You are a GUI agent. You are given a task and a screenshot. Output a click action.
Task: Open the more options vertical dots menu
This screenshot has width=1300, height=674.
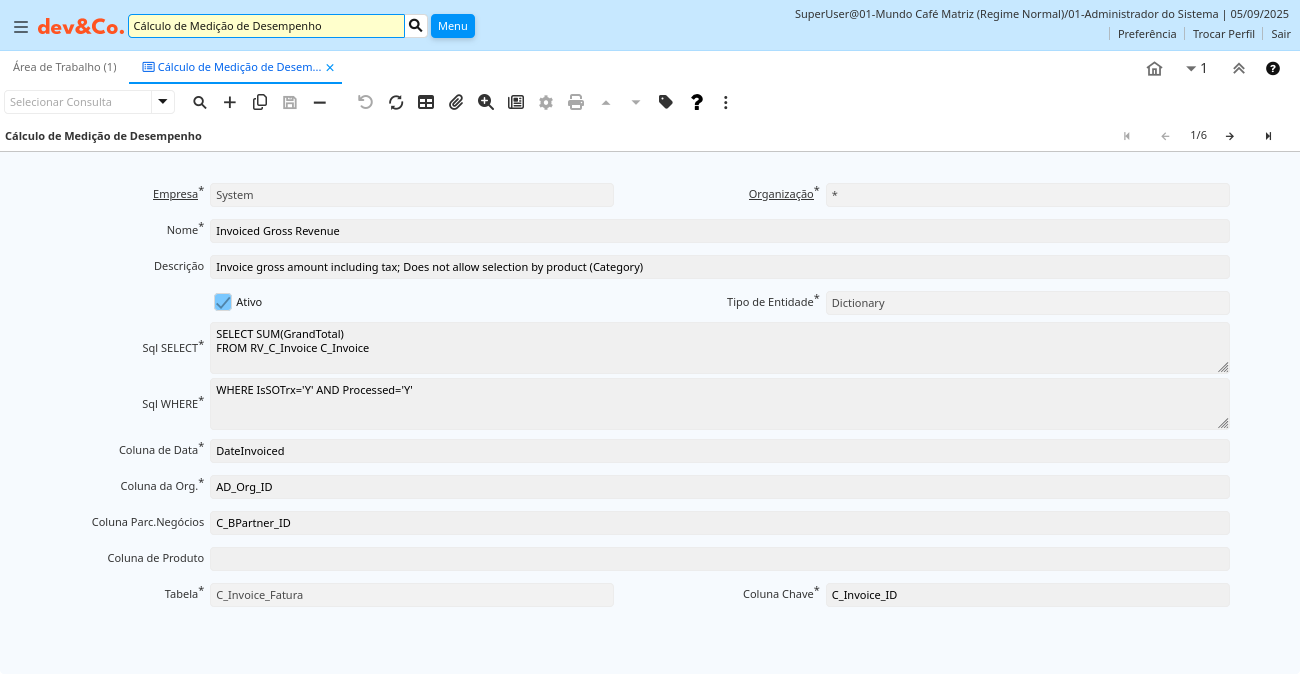click(726, 102)
